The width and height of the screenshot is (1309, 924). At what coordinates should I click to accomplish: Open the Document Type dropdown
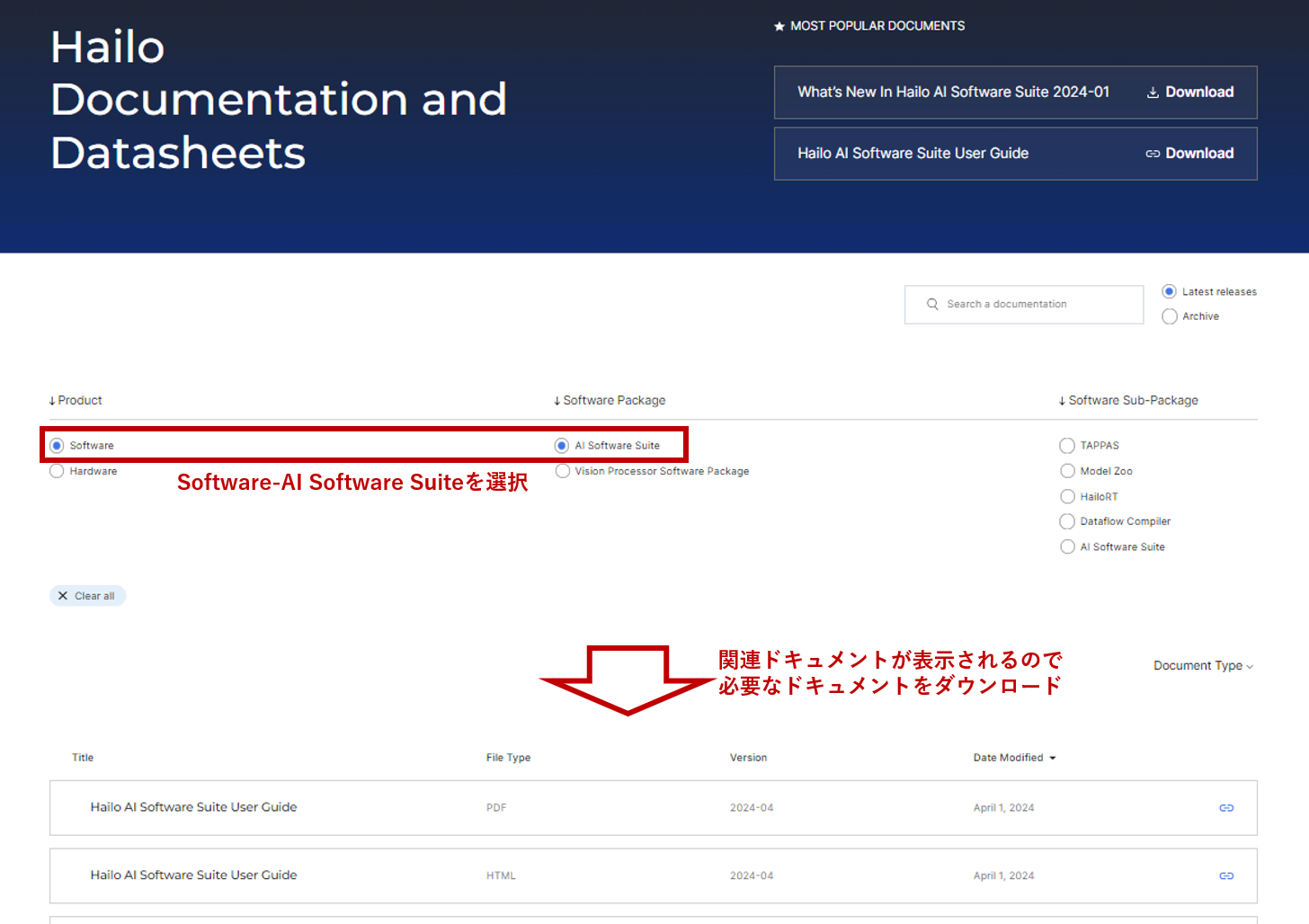point(1202,666)
